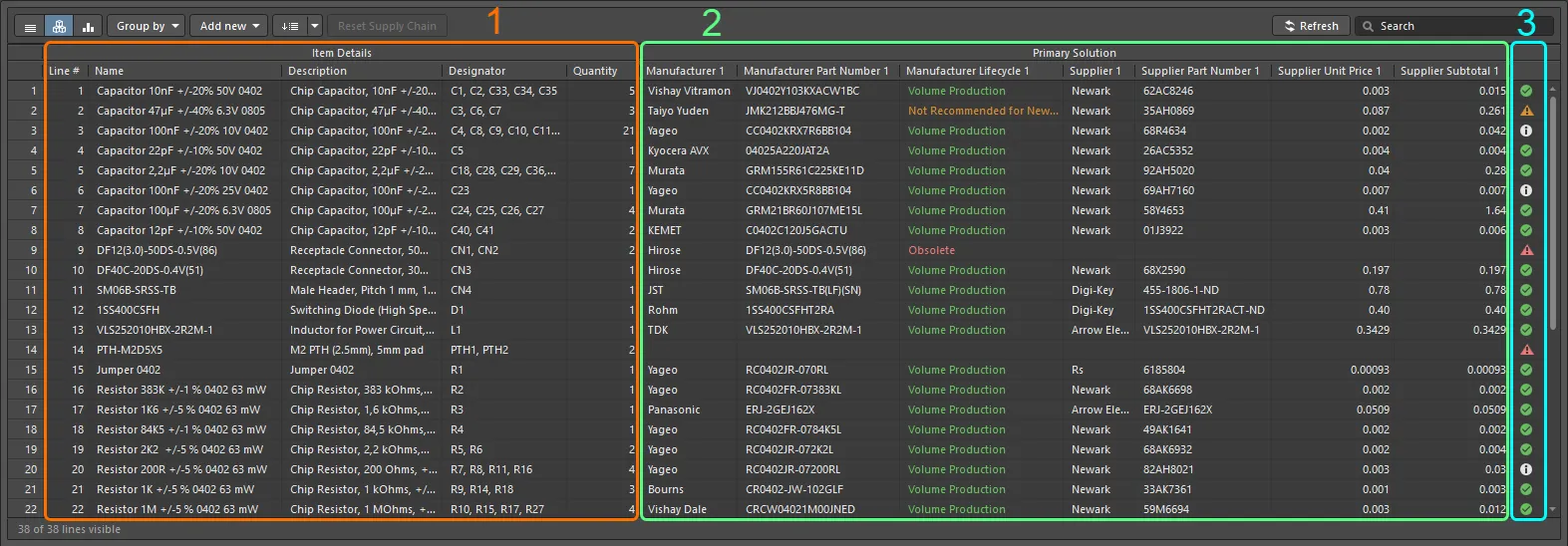Viewport: 1568px width, 546px height.
Task: Click the vertical scrollbar down arrow
Action: tap(1551, 510)
